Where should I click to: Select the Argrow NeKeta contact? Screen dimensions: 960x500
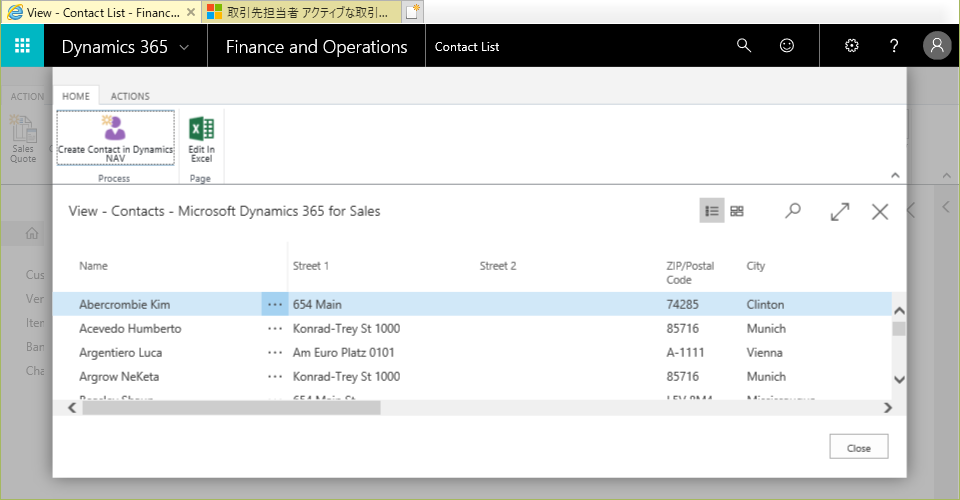pyautogui.click(x=119, y=376)
